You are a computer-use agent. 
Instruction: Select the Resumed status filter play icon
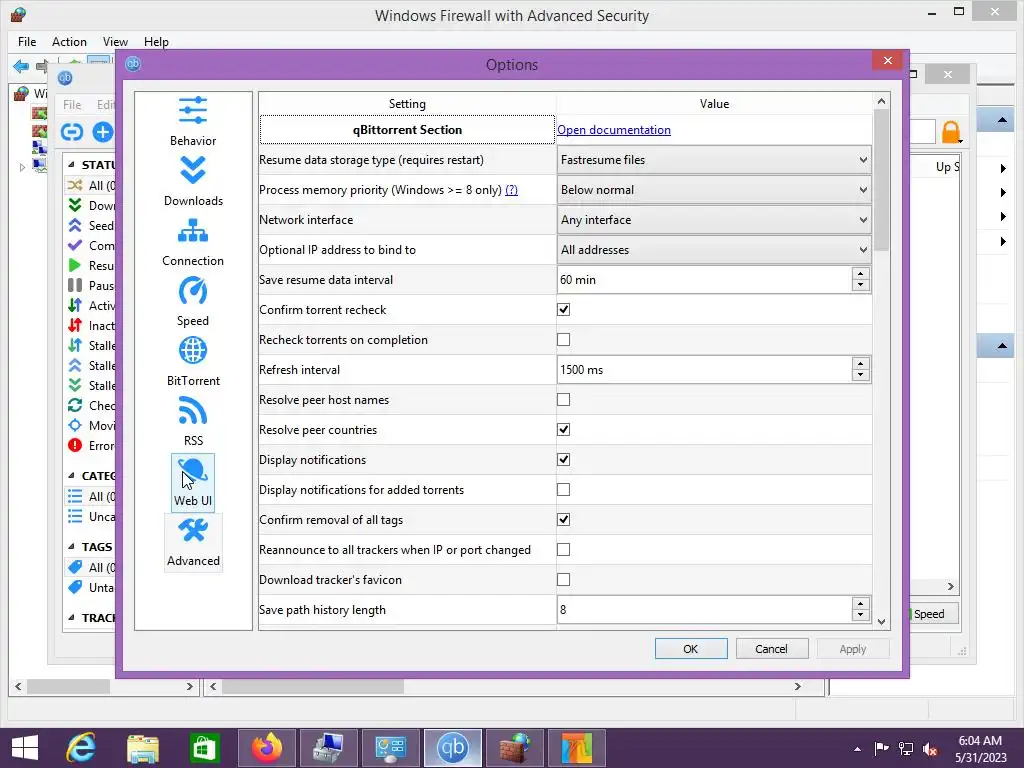click(75, 265)
